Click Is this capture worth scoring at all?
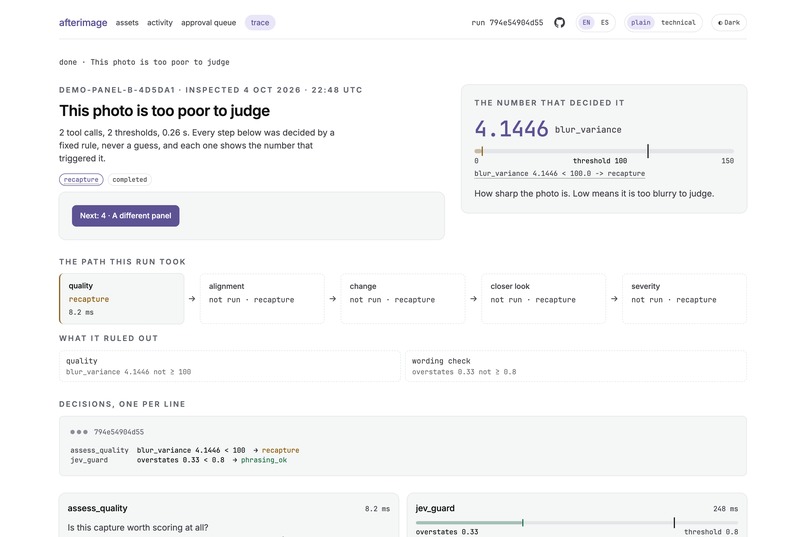The height and width of the screenshot is (537, 806). 138,528
